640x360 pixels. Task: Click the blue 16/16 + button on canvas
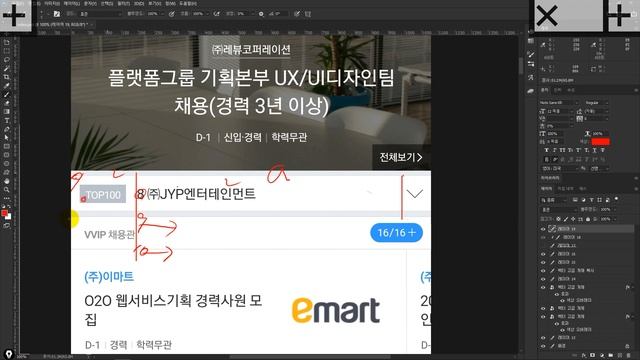(396, 233)
